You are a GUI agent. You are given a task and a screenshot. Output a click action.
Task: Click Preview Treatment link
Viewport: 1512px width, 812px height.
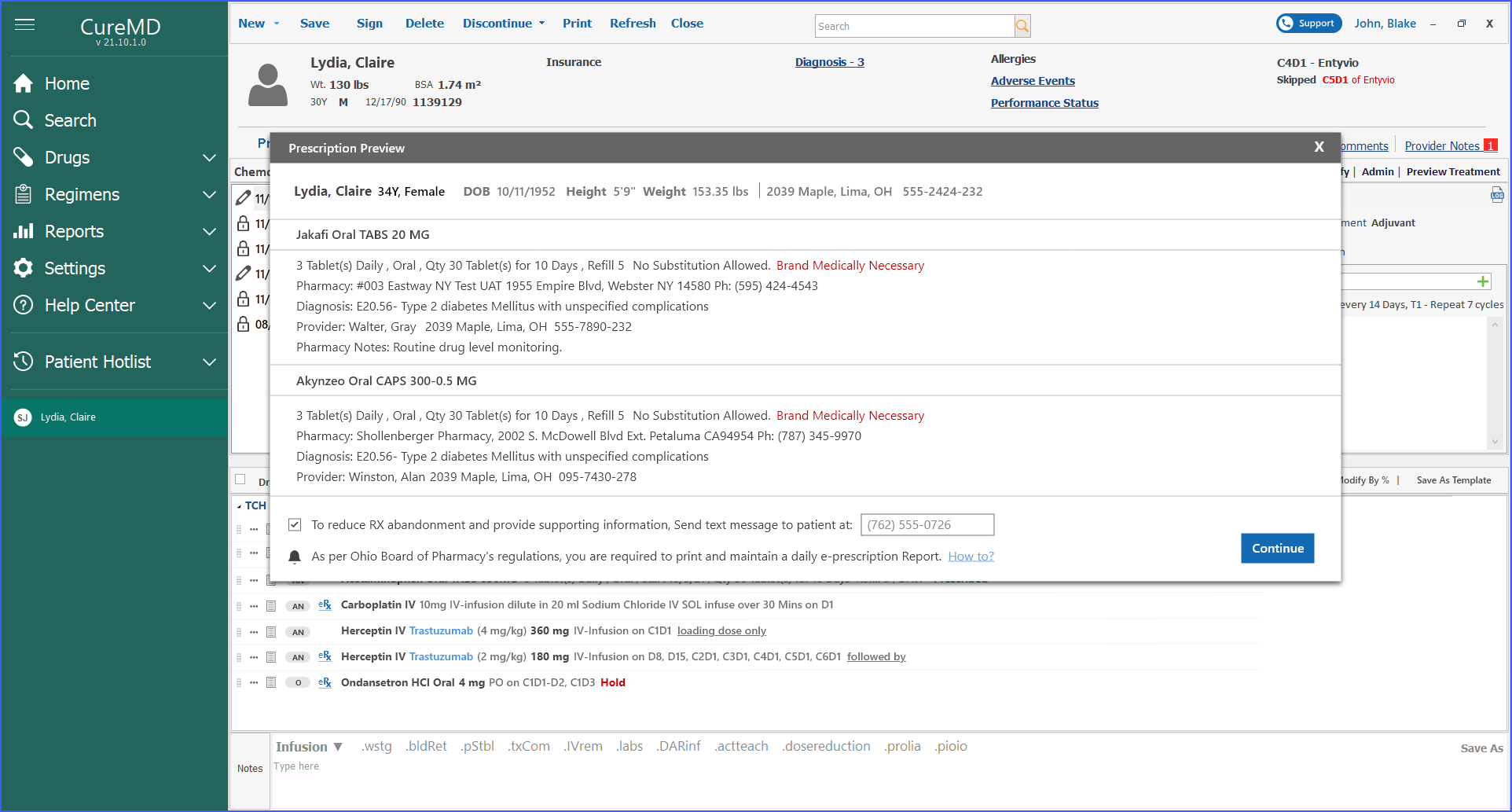(1453, 171)
